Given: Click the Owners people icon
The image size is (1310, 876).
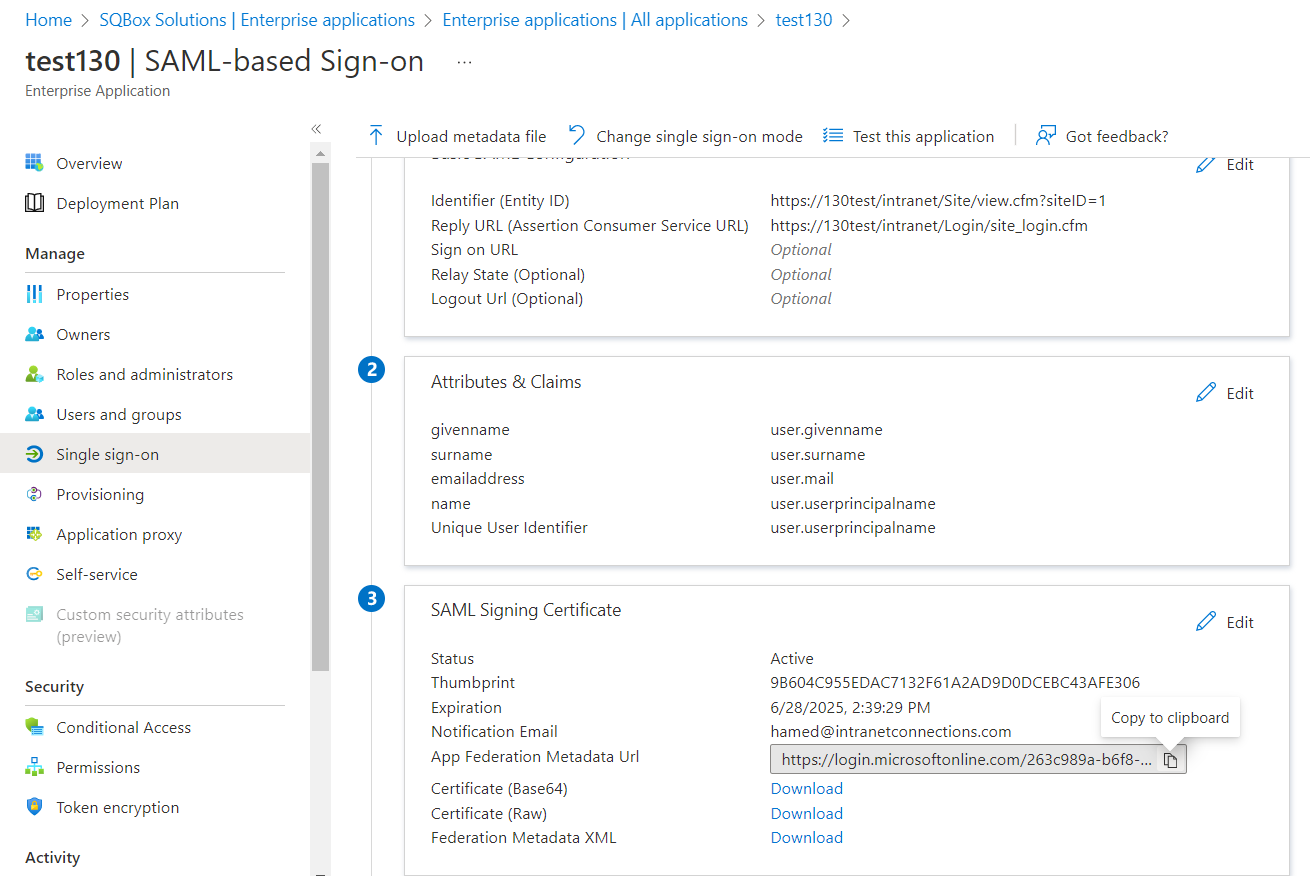Looking at the screenshot, I should tap(34, 334).
